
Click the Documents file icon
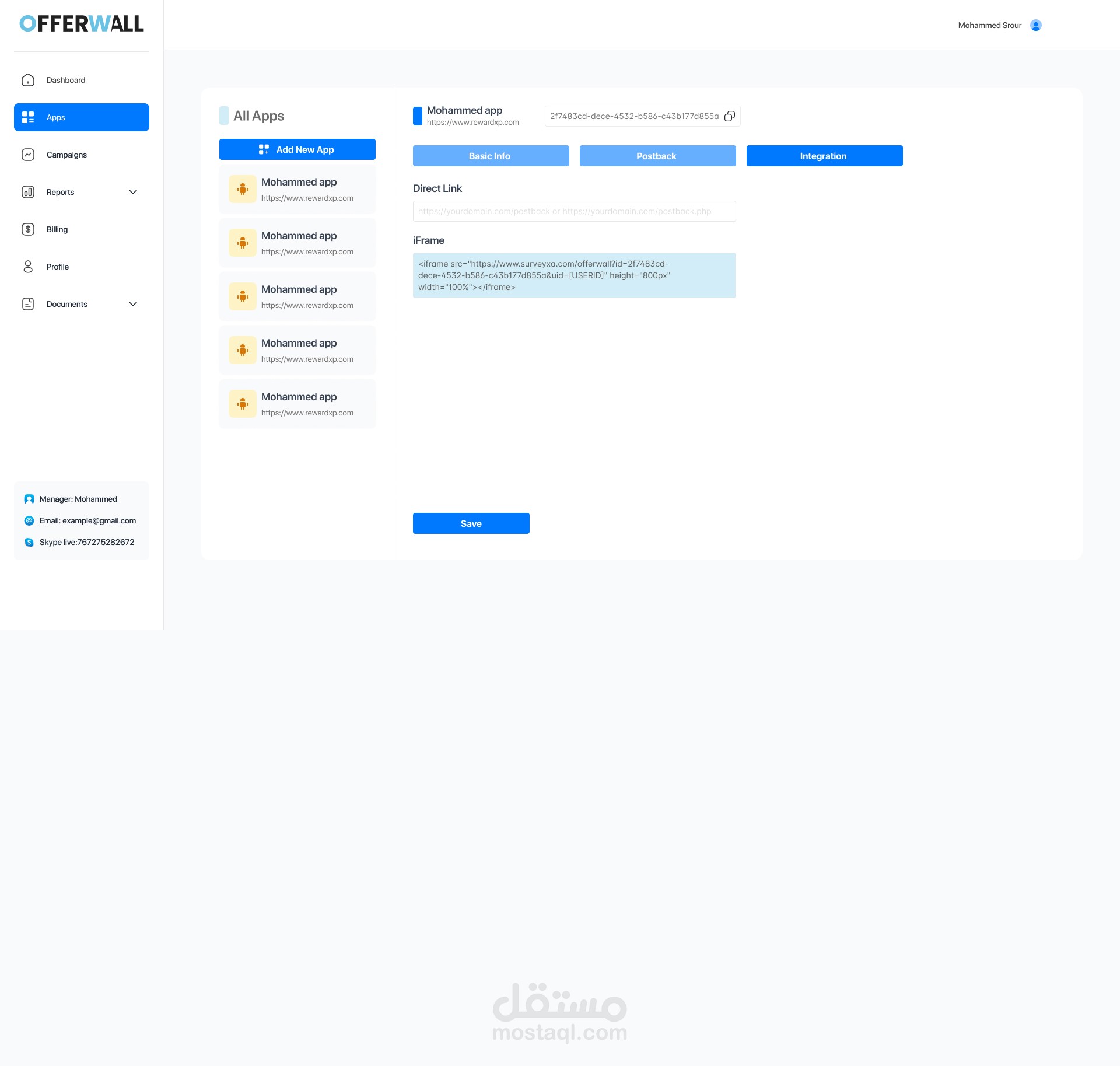click(28, 304)
